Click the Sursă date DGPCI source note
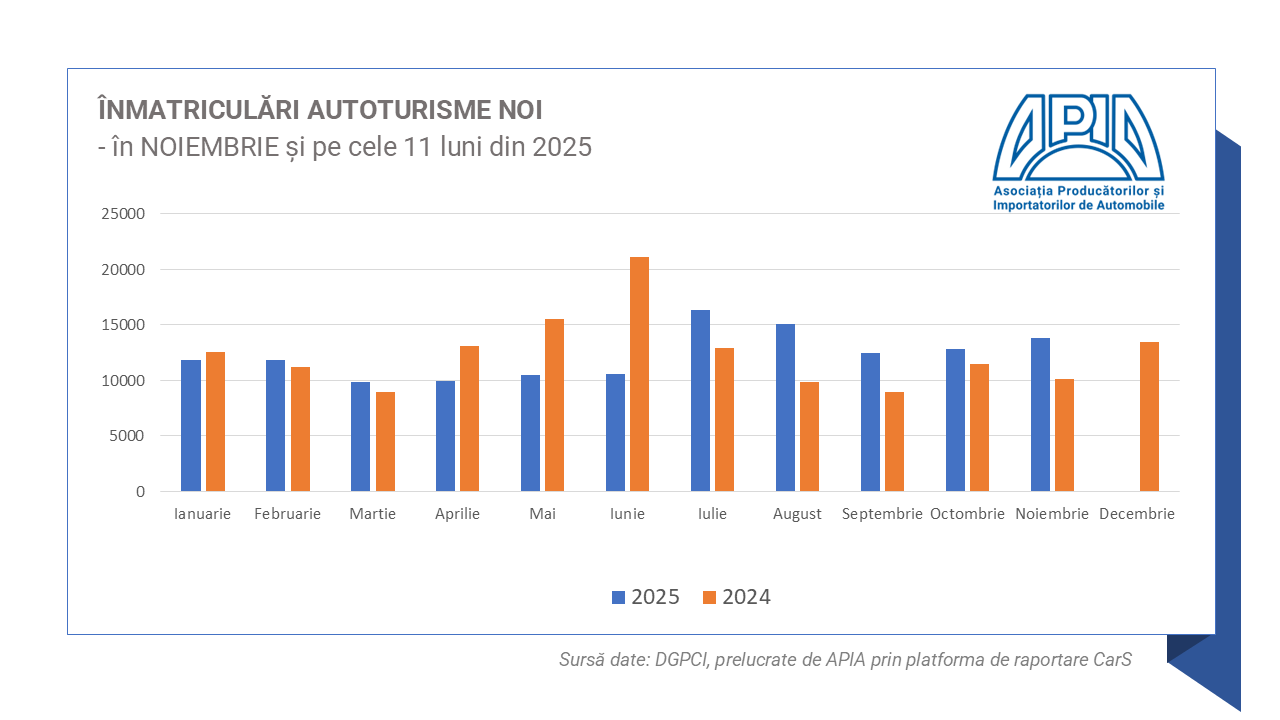 coord(845,660)
